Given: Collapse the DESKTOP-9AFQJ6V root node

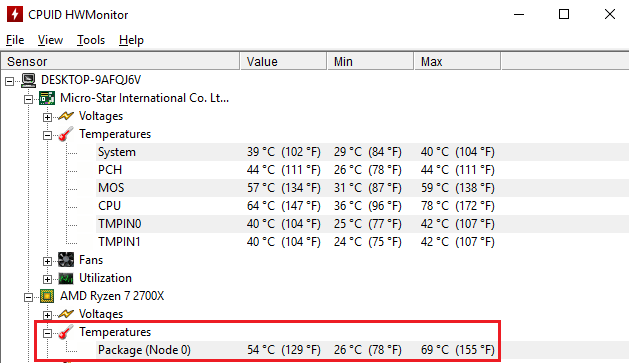Looking at the screenshot, I should click(x=9, y=81).
